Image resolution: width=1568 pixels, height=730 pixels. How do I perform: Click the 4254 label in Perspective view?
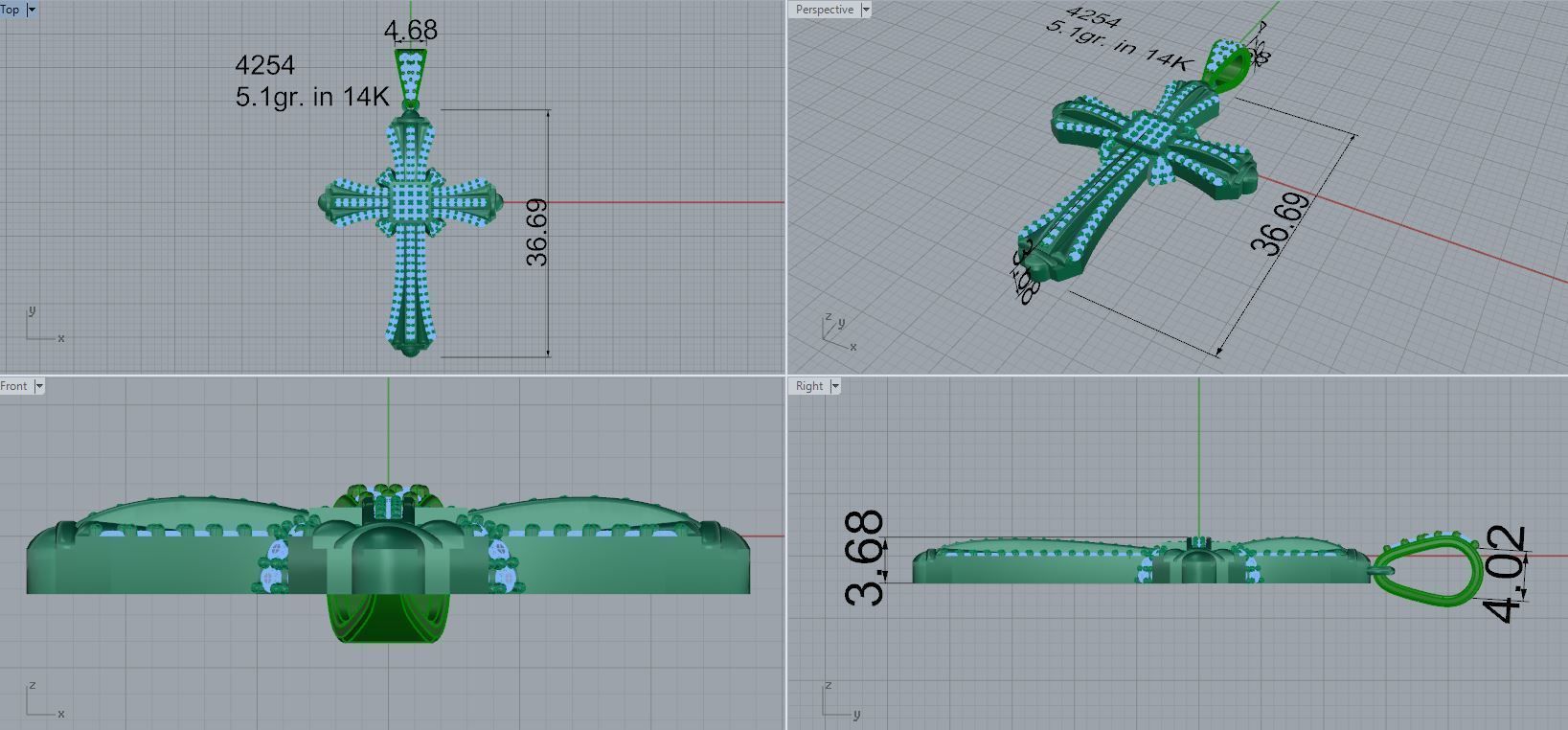click(x=1093, y=17)
